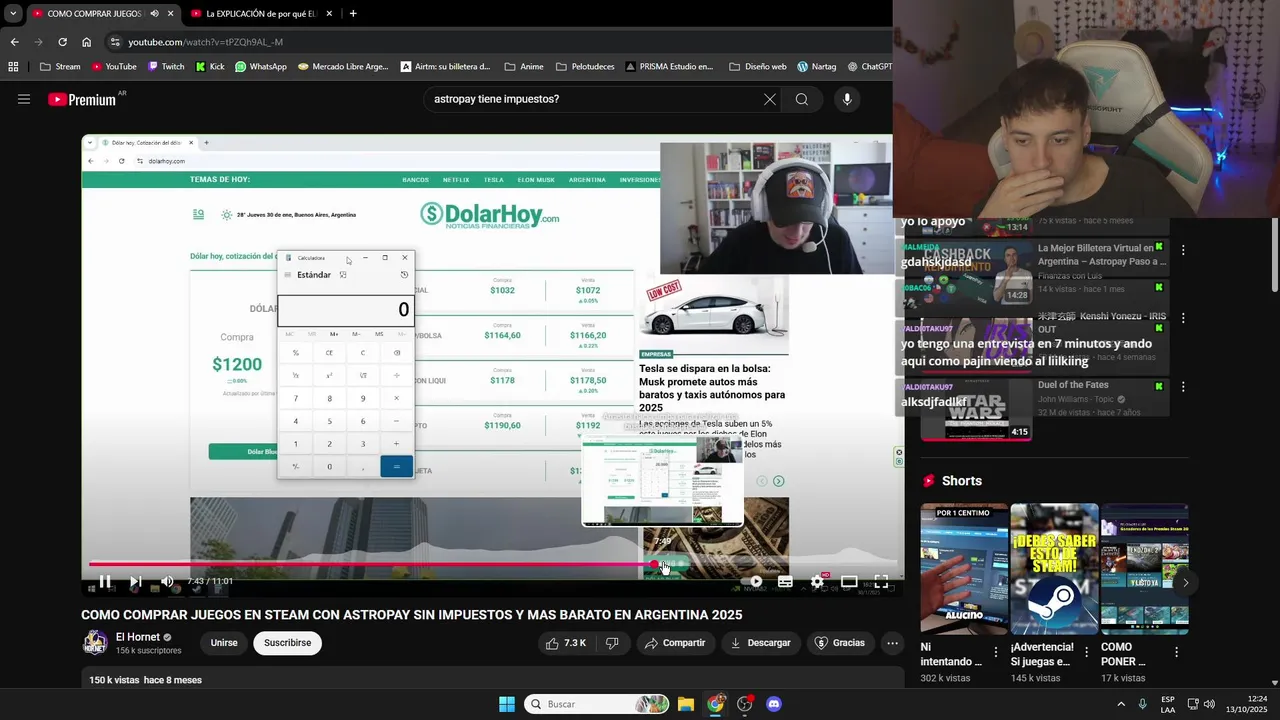Open Mercado Libre bookmark
1280x720 pixels.
tap(343, 67)
